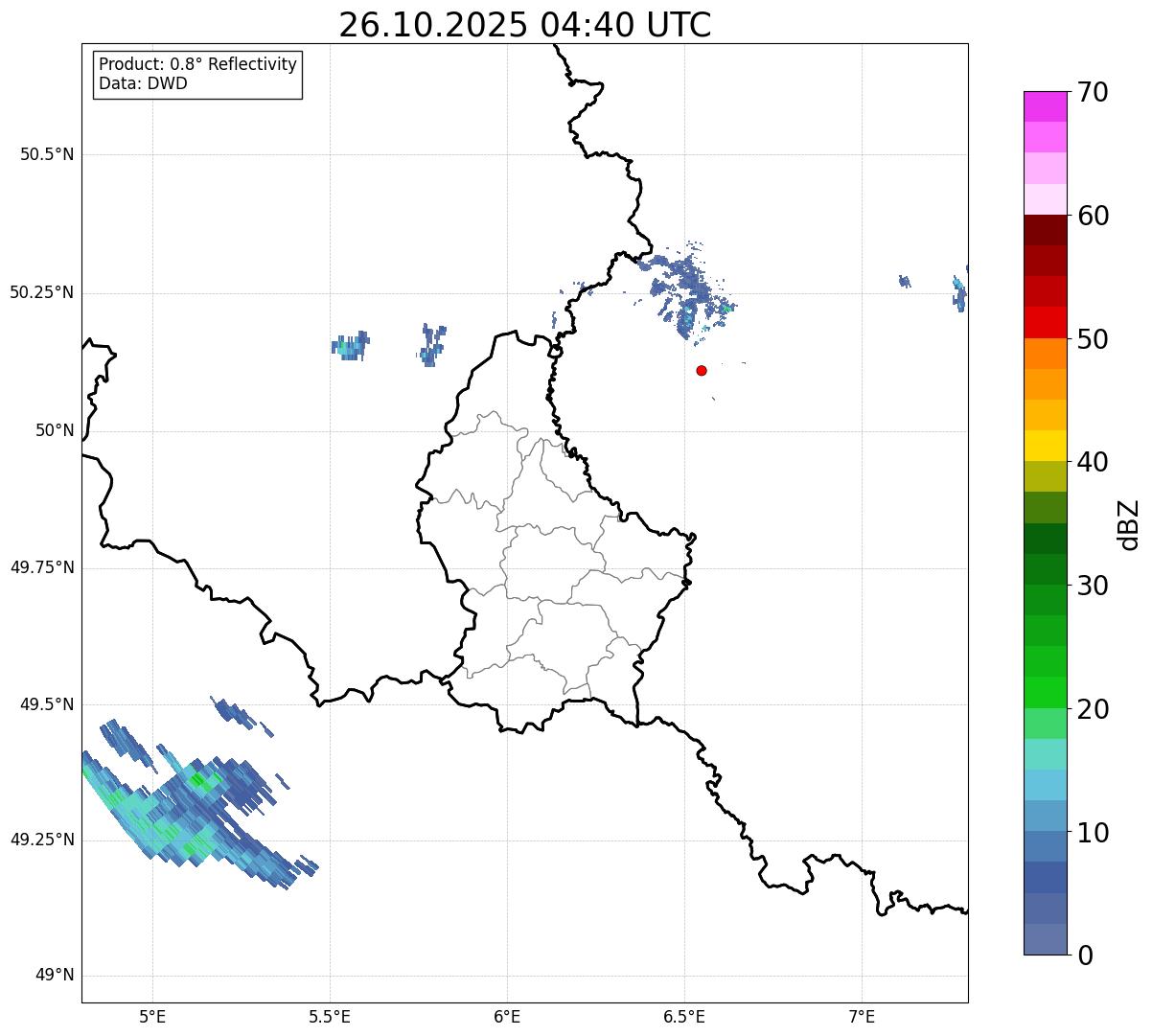
Task: Click the "49.75°N" latitude label
Action: pyautogui.click(x=42, y=567)
